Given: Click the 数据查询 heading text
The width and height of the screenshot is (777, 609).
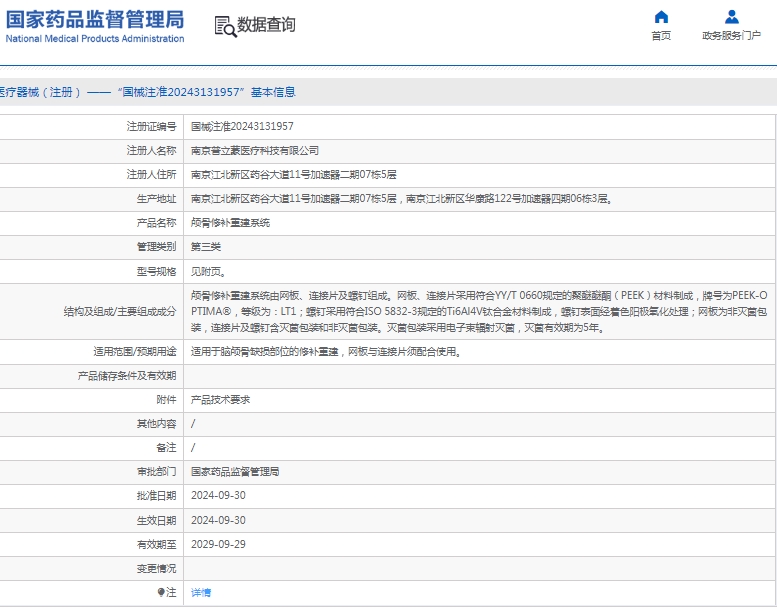Looking at the screenshot, I should coord(266,24).
